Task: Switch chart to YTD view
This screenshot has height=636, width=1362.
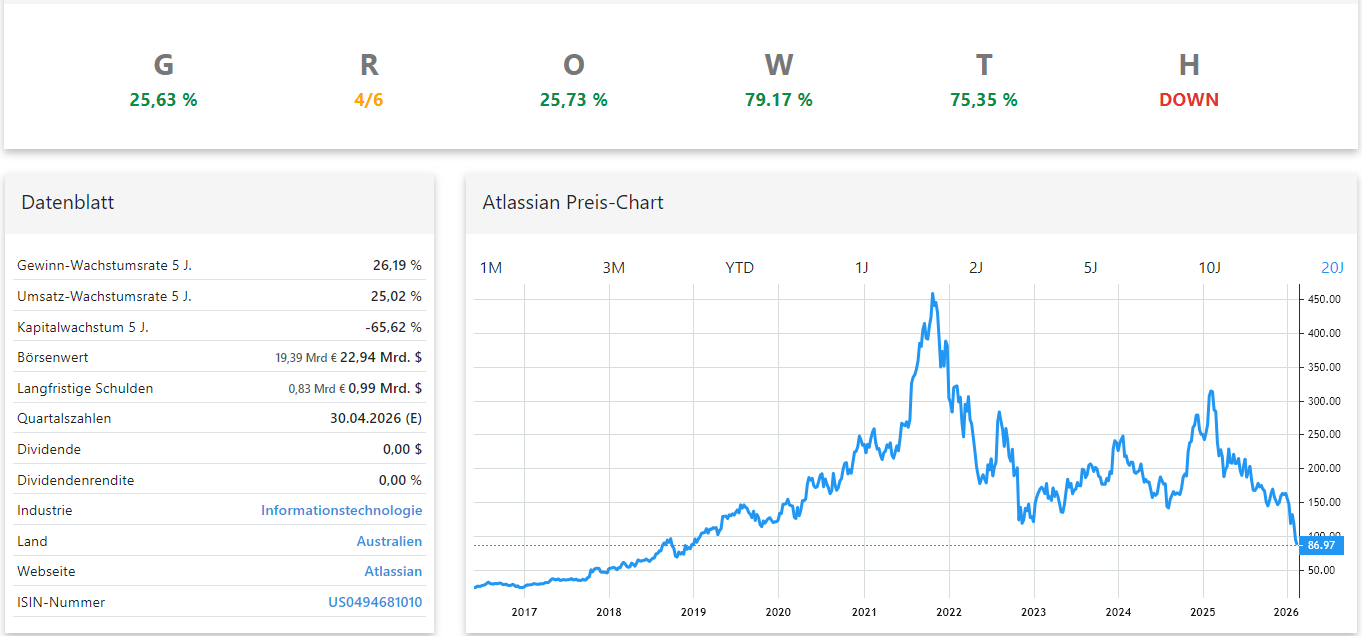Action: point(738,267)
